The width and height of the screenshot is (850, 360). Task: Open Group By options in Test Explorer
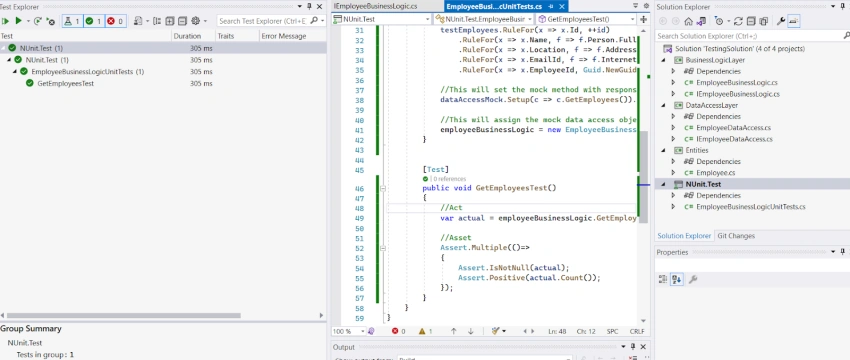[x=157, y=21]
